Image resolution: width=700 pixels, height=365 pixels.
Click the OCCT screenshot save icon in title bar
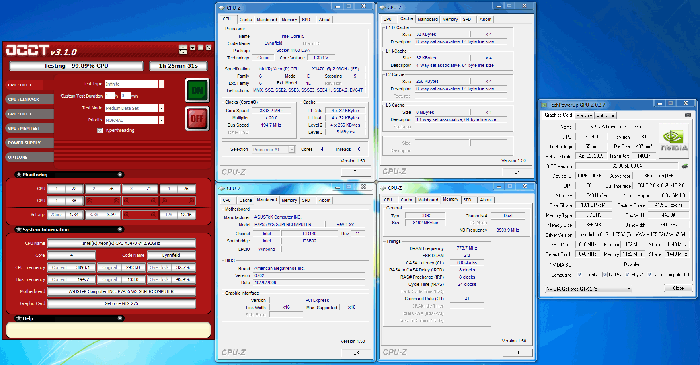[183, 50]
